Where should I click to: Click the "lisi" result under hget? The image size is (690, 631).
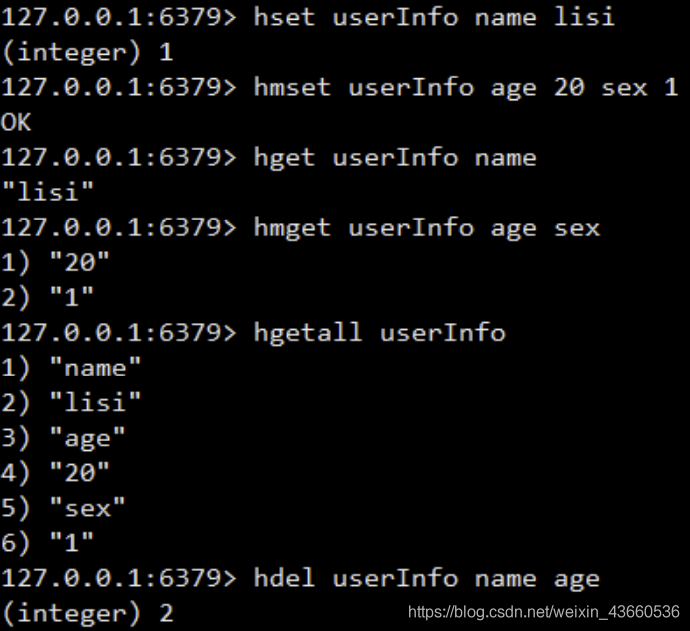coord(48,192)
